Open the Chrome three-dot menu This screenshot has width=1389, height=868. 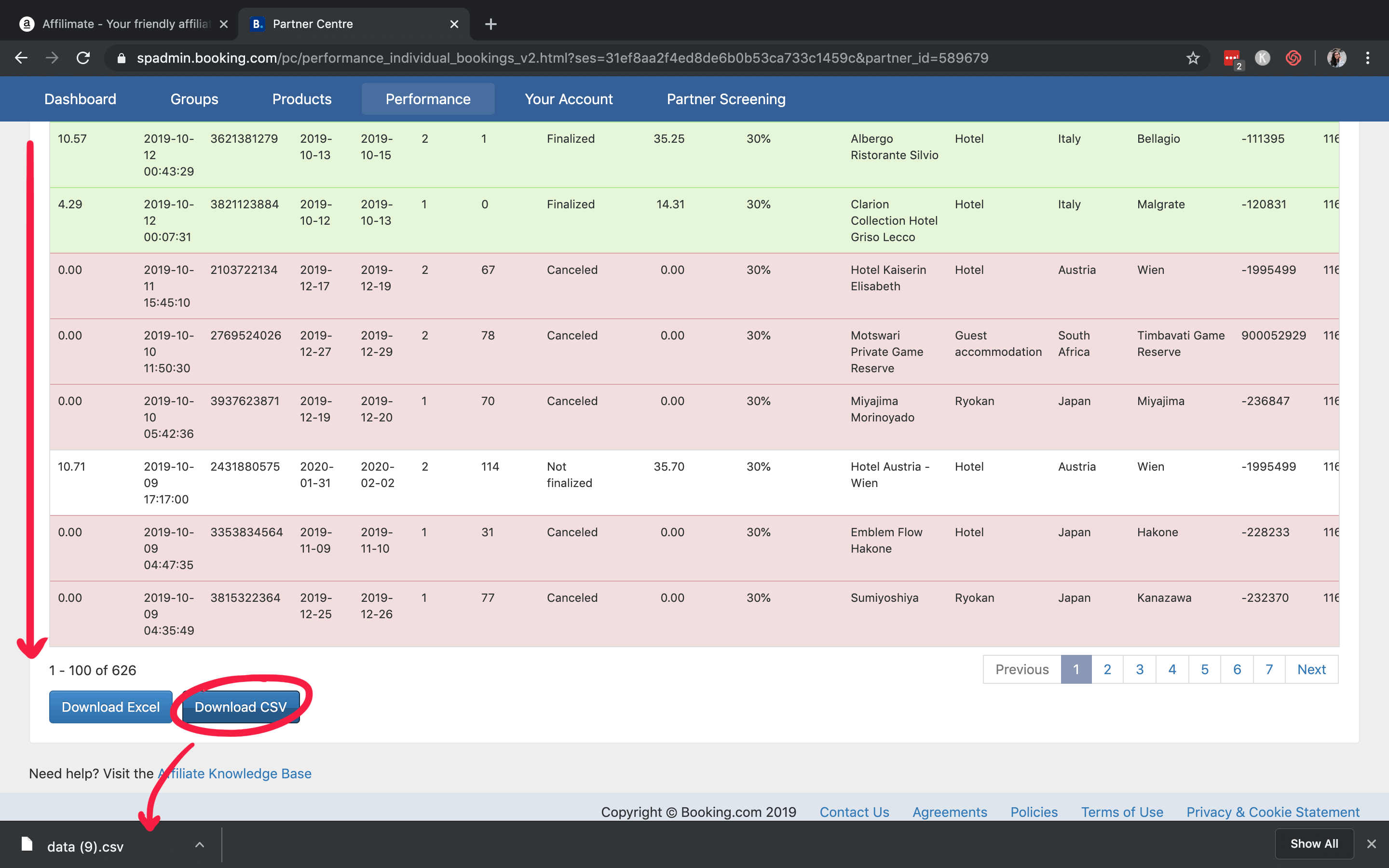click(1368, 58)
